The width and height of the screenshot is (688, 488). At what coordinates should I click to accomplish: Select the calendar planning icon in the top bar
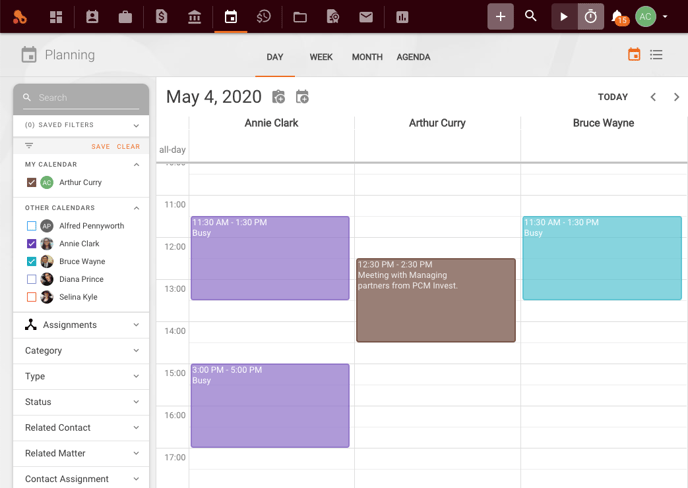pyautogui.click(x=231, y=17)
